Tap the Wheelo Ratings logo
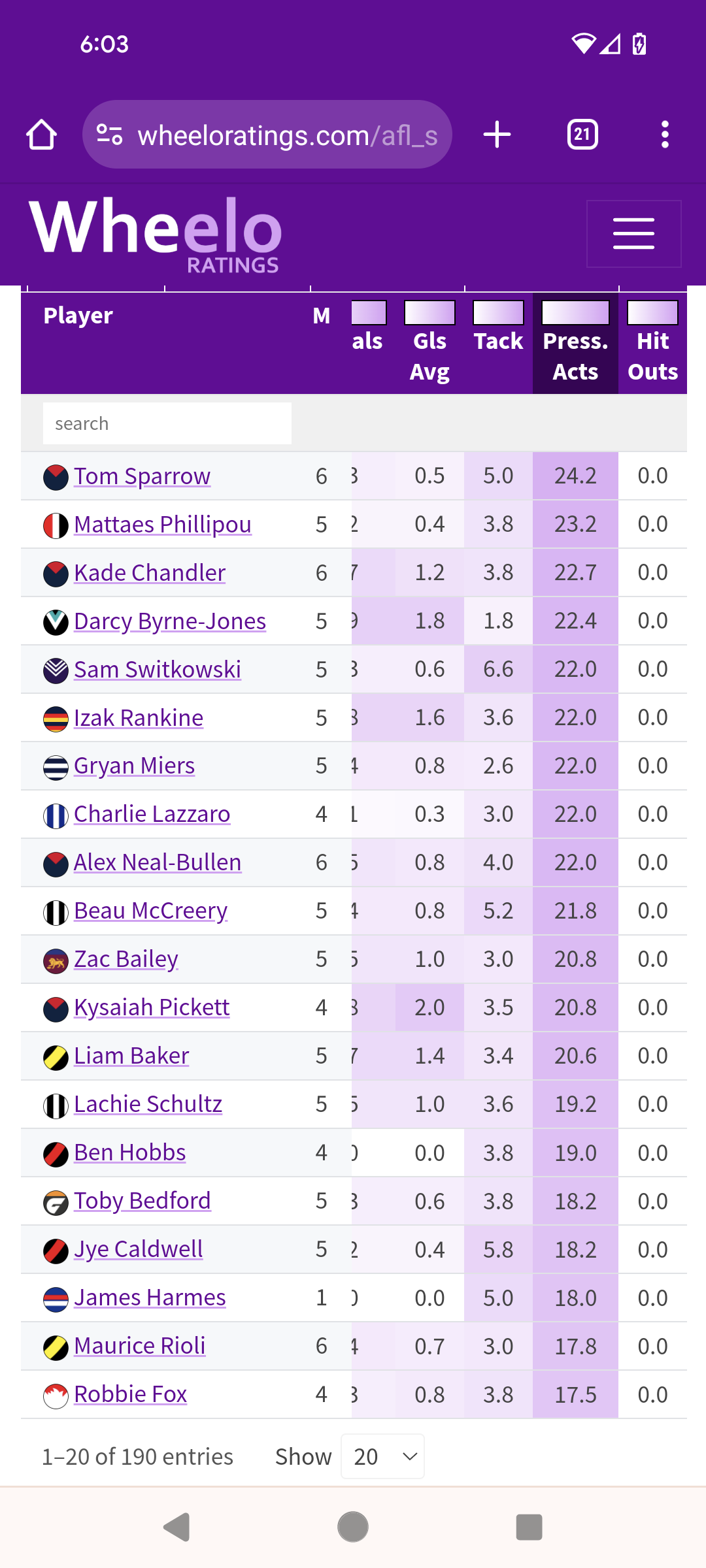This screenshot has width=706, height=1568. point(156,234)
